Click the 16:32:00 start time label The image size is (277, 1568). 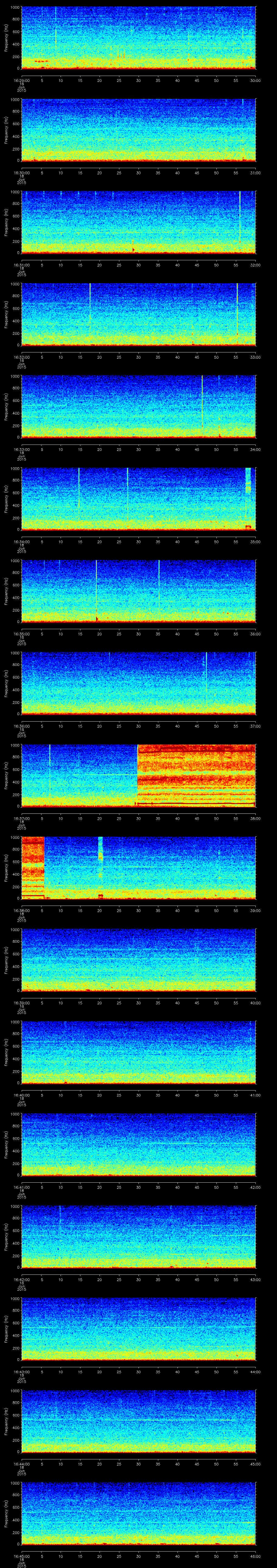pyautogui.click(x=21, y=357)
